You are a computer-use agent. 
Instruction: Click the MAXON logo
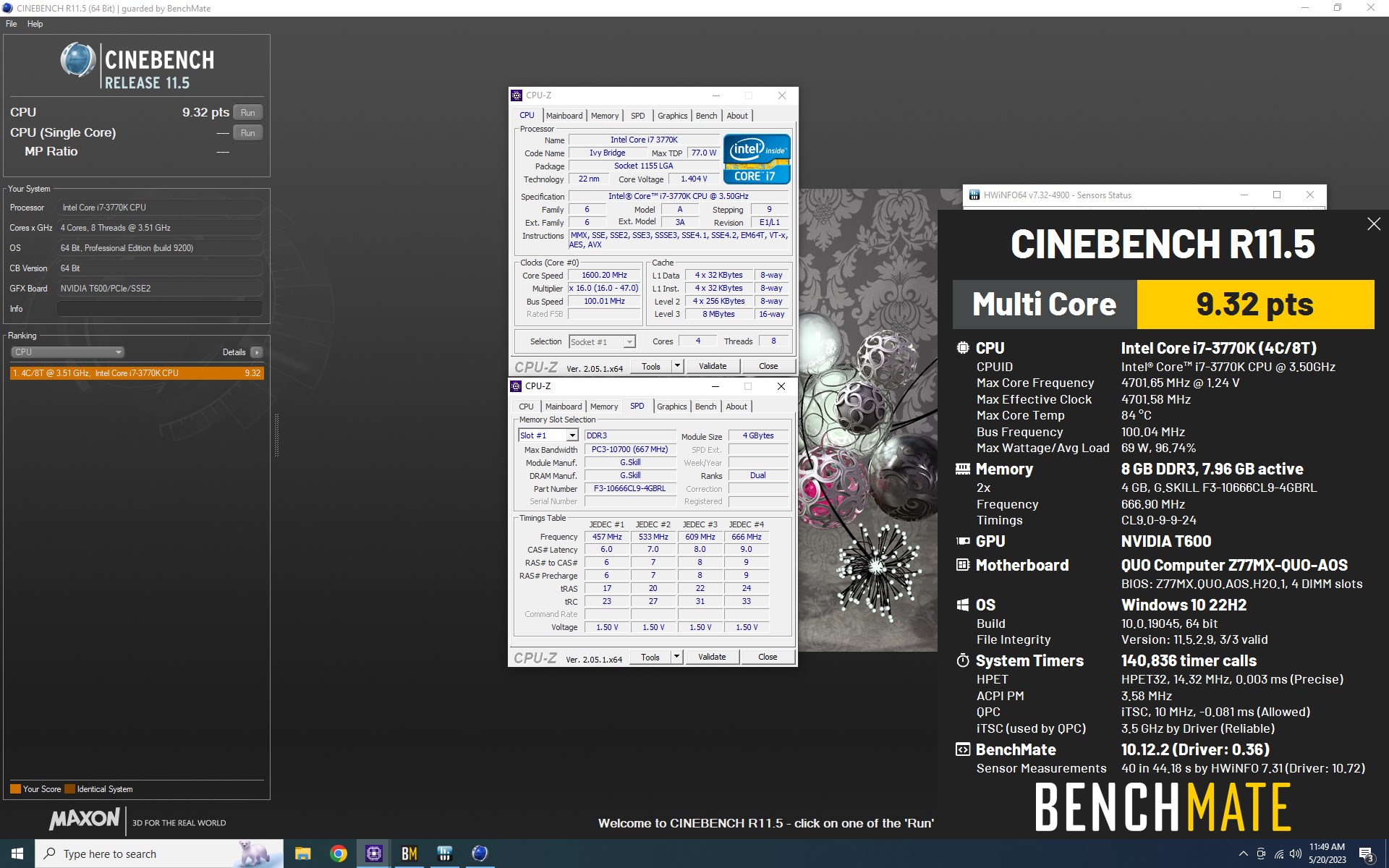pos(84,819)
